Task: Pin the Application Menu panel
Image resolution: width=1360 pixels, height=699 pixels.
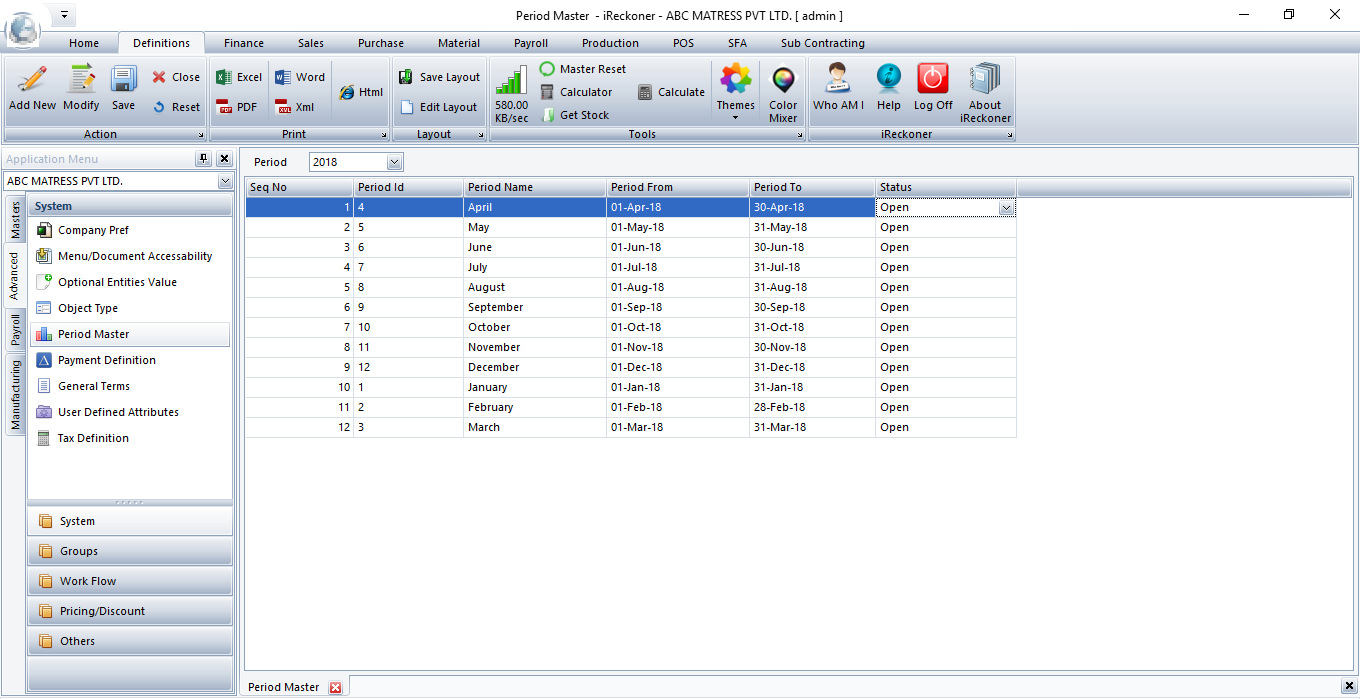Action: point(204,159)
